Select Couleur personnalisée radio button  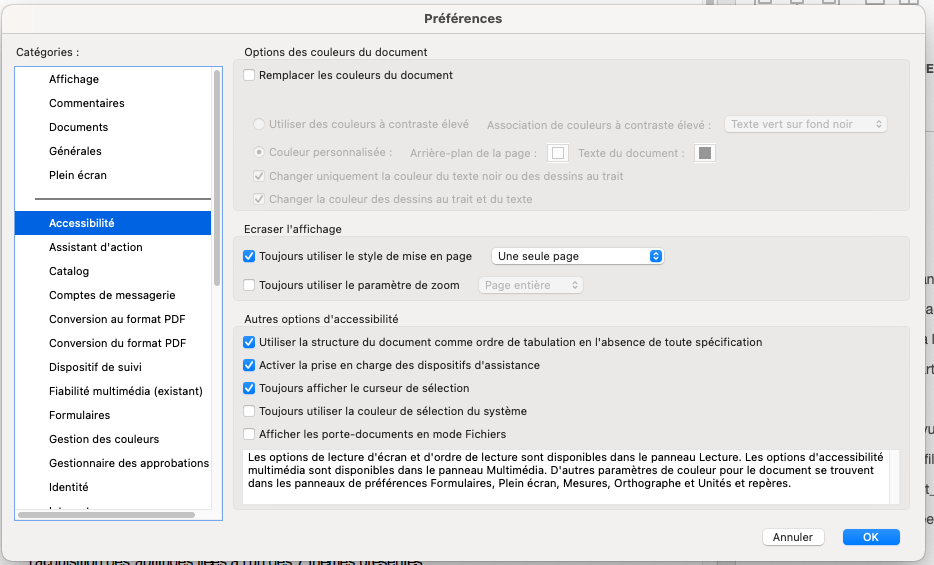point(259,152)
